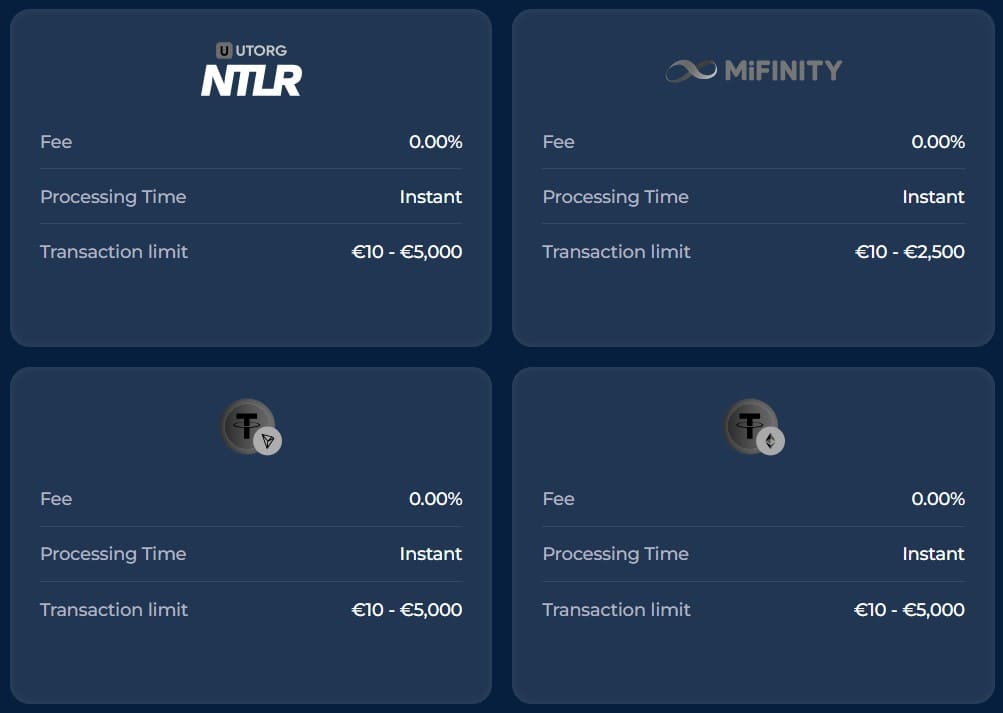Image resolution: width=1003 pixels, height=713 pixels.
Task: Click the small U square Utorg icon
Action: [x=224, y=51]
